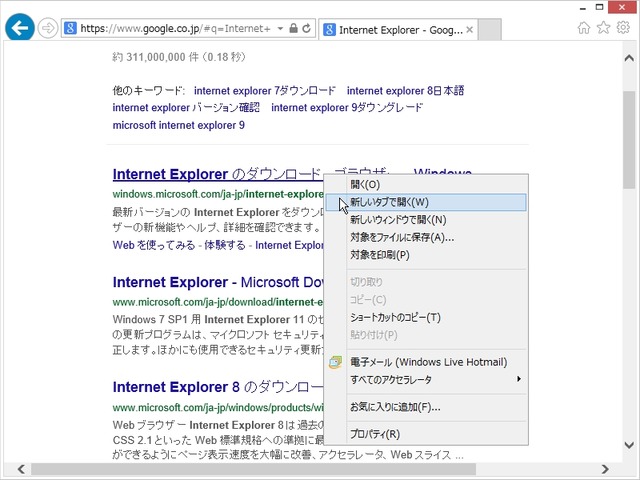
Task: Minimize the browser window
Action: 583,8
